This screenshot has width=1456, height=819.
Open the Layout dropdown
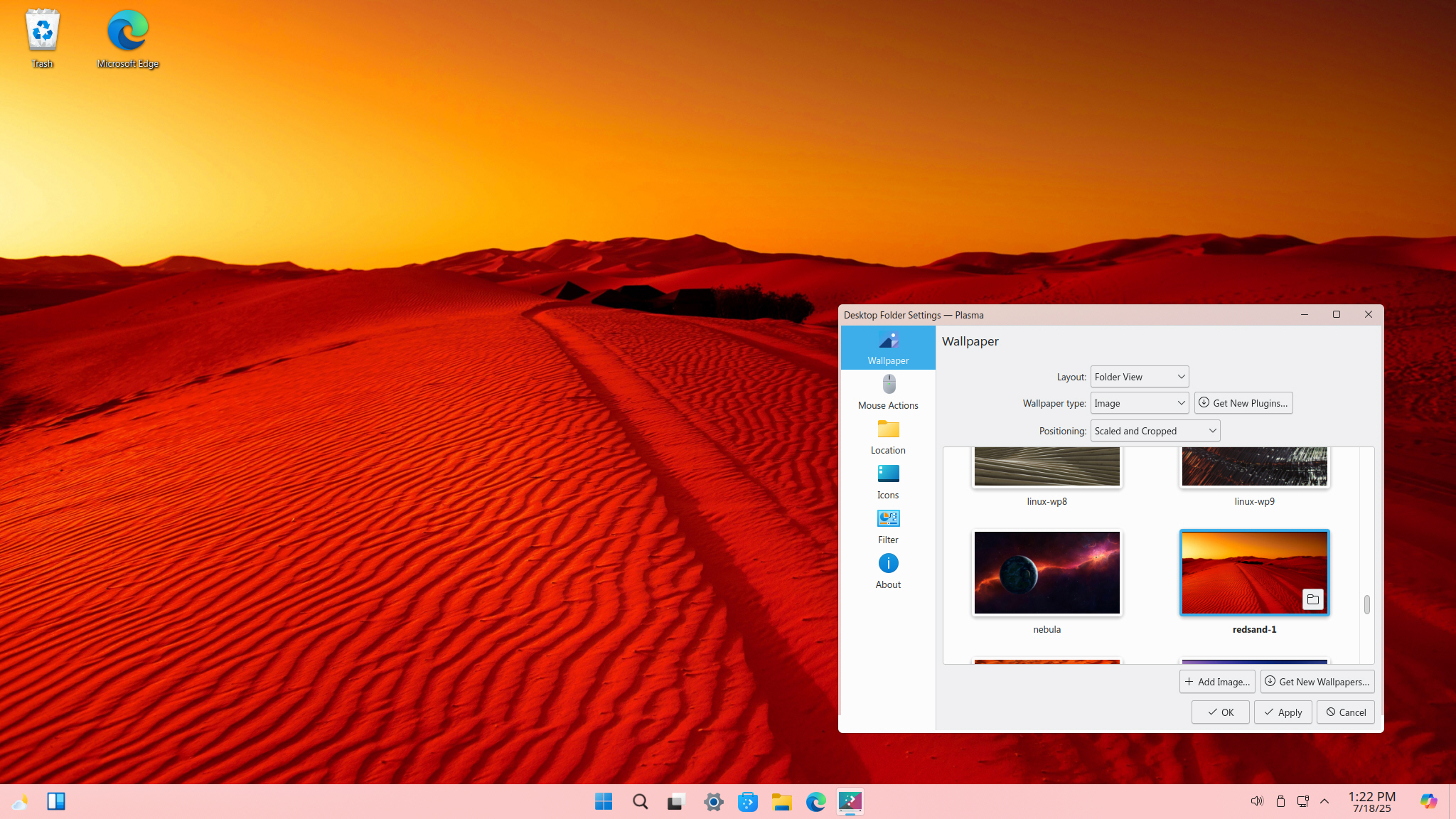pyautogui.click(x=1139, y=376)
